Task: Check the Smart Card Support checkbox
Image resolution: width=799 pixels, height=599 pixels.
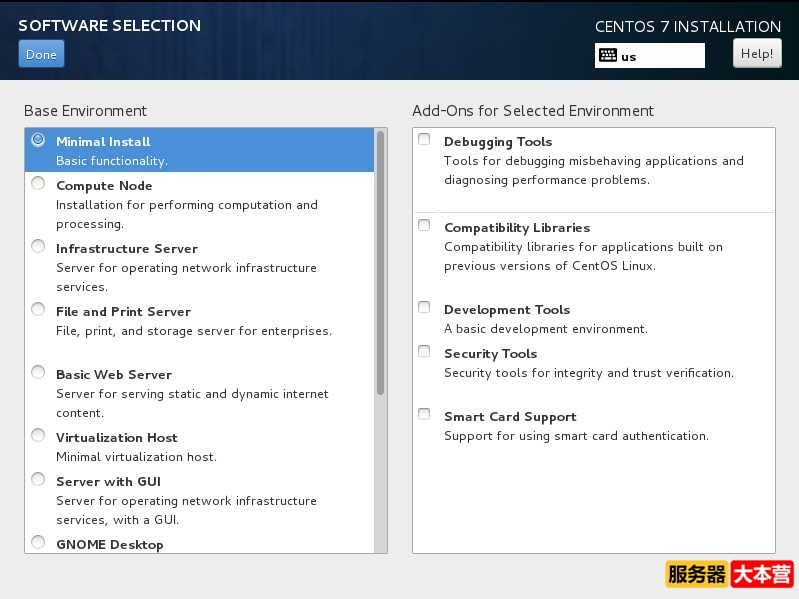Action: point(424,414)
